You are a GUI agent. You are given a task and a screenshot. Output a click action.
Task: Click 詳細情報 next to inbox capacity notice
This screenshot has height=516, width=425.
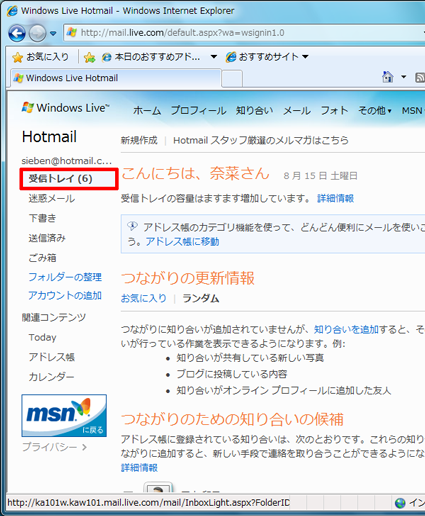coord(335,199)
